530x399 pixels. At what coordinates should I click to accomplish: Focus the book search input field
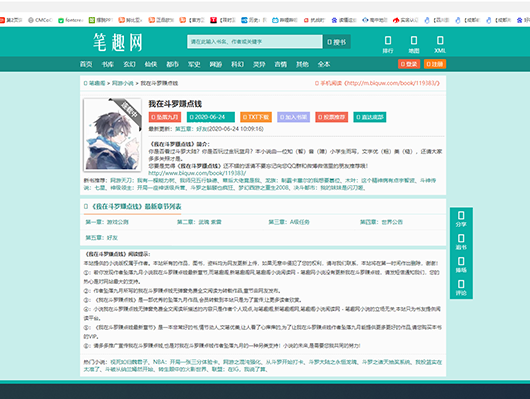coord(255,42)
